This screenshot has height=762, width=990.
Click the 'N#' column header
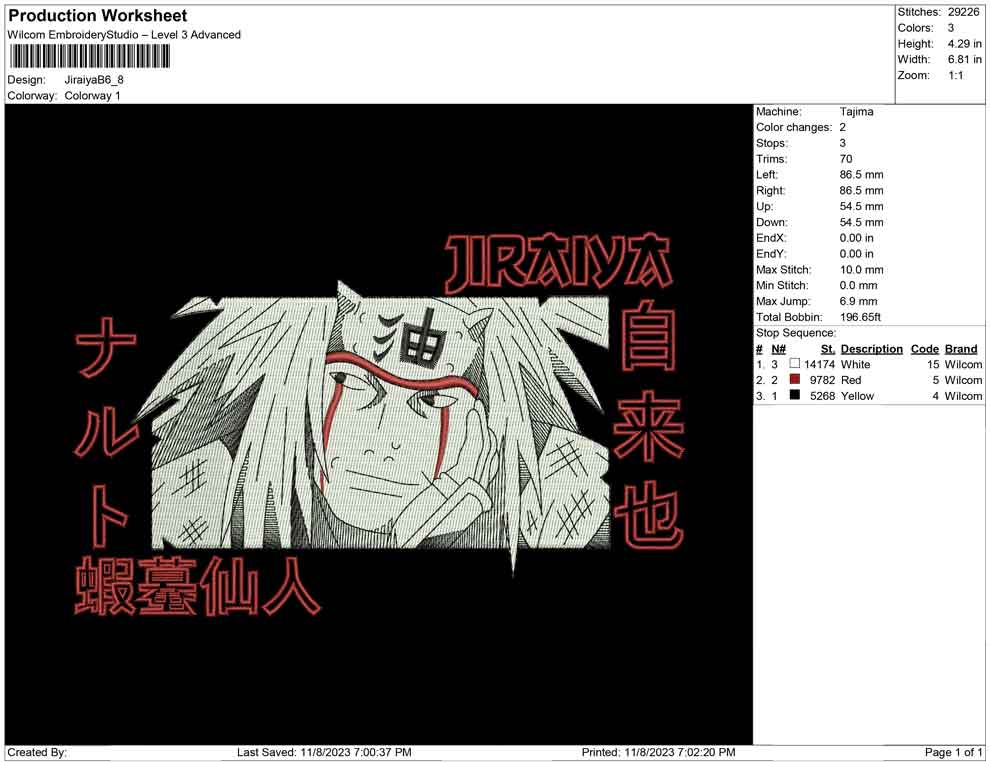[778, 349]
